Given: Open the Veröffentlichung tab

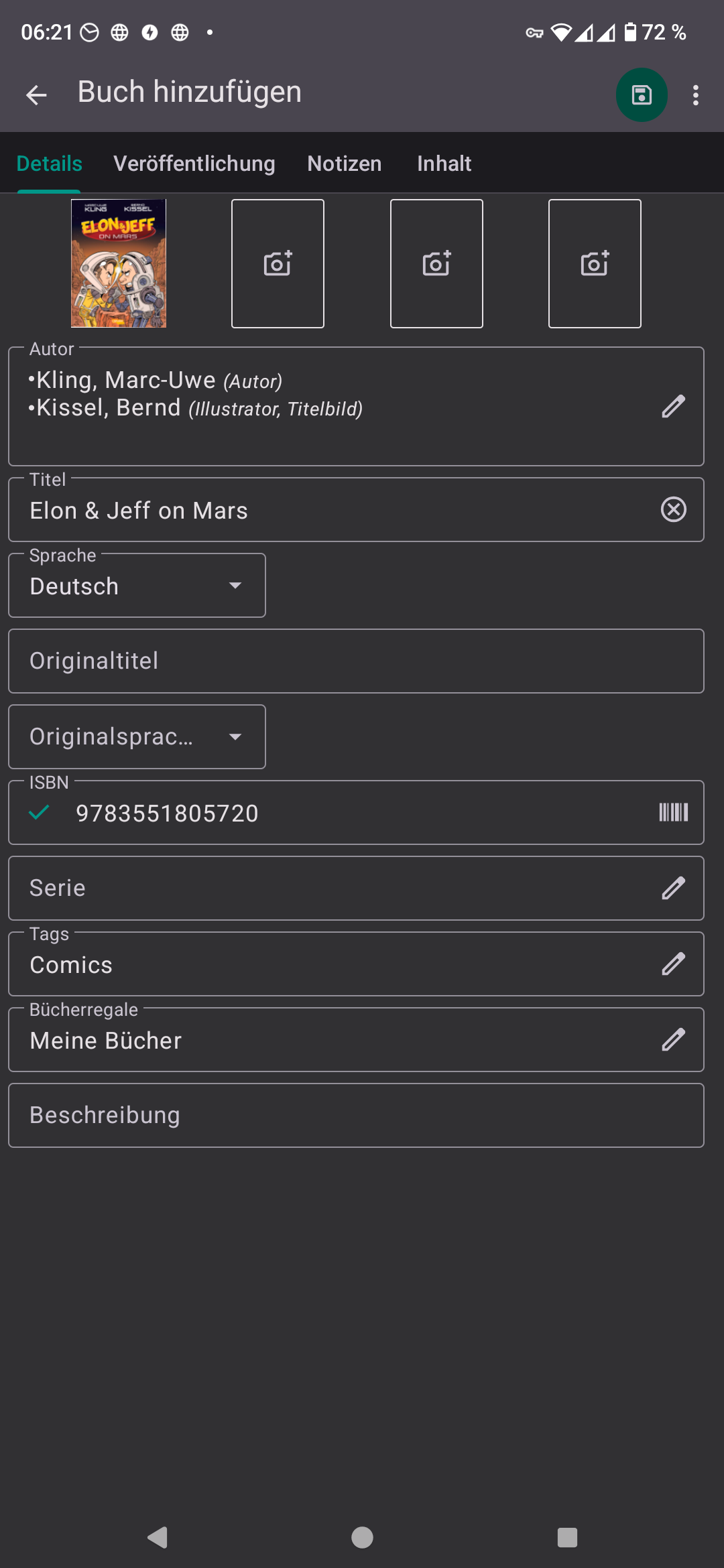Looking at the screenshot, I should 194,164.
